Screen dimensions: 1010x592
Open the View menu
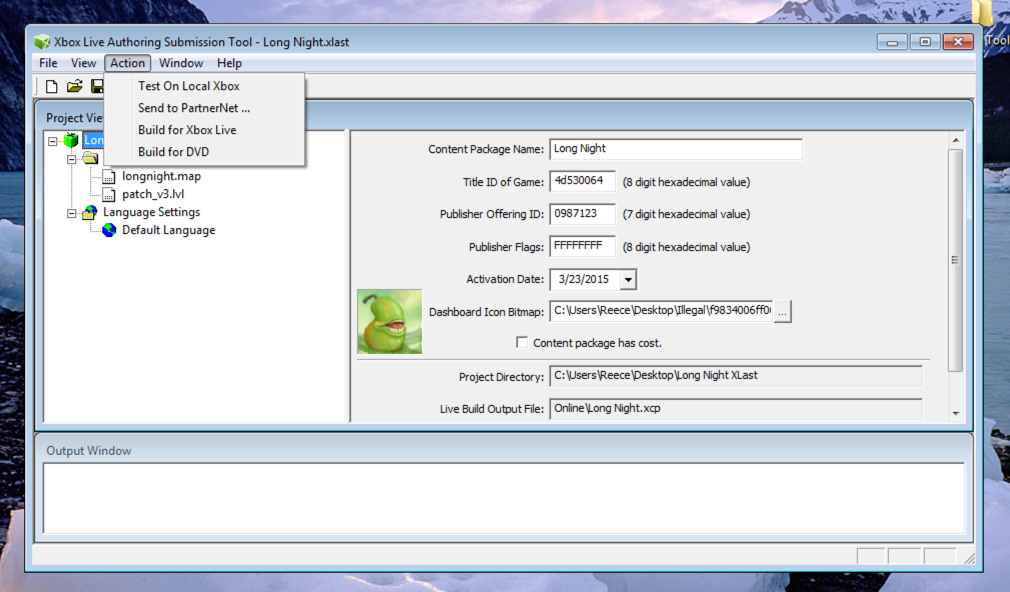[x=83, y=63]
